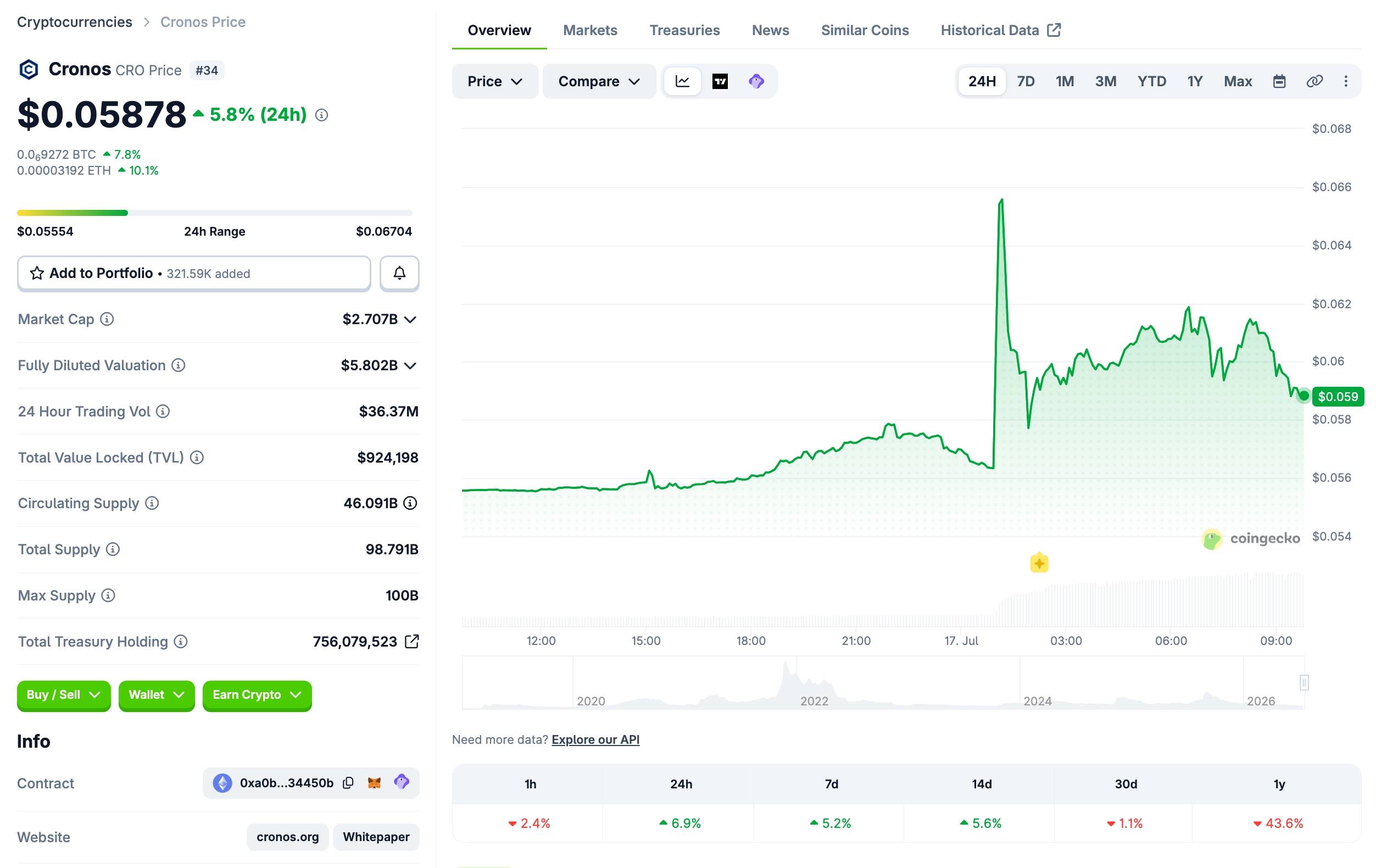Switch to the Markets tab

[x=590, y=30]
